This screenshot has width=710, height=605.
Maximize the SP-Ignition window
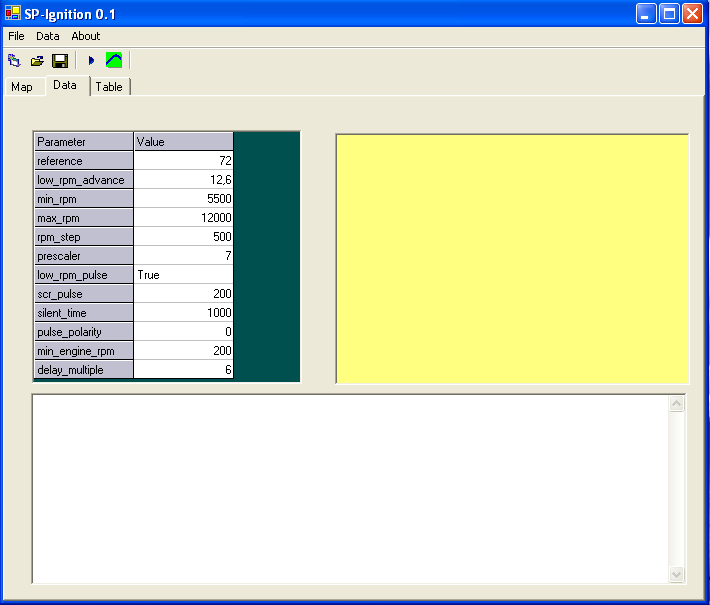pos(669,14)
